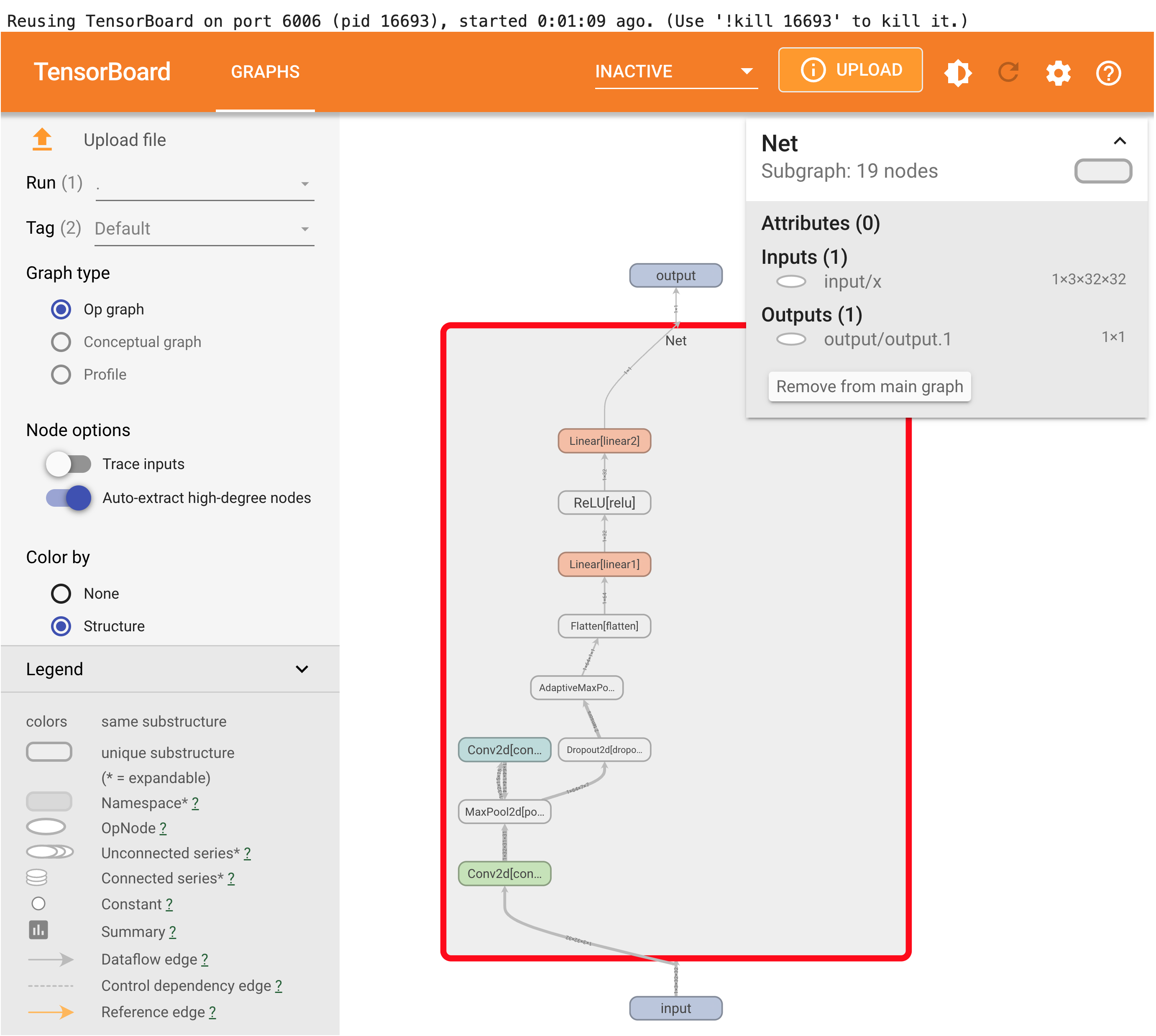Open the OpNode help link
Viewport: 1156px width, 1036px height.
[x=164, y=828]
